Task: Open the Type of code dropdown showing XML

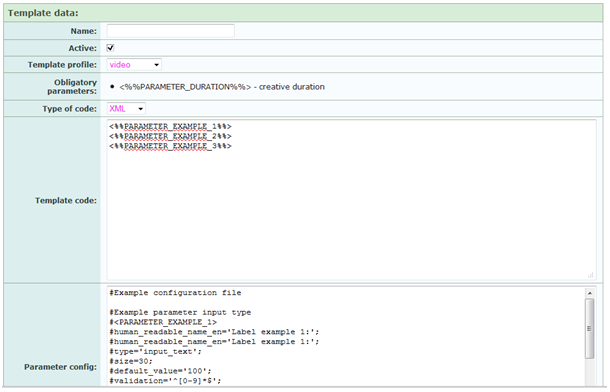Action: 126,108
